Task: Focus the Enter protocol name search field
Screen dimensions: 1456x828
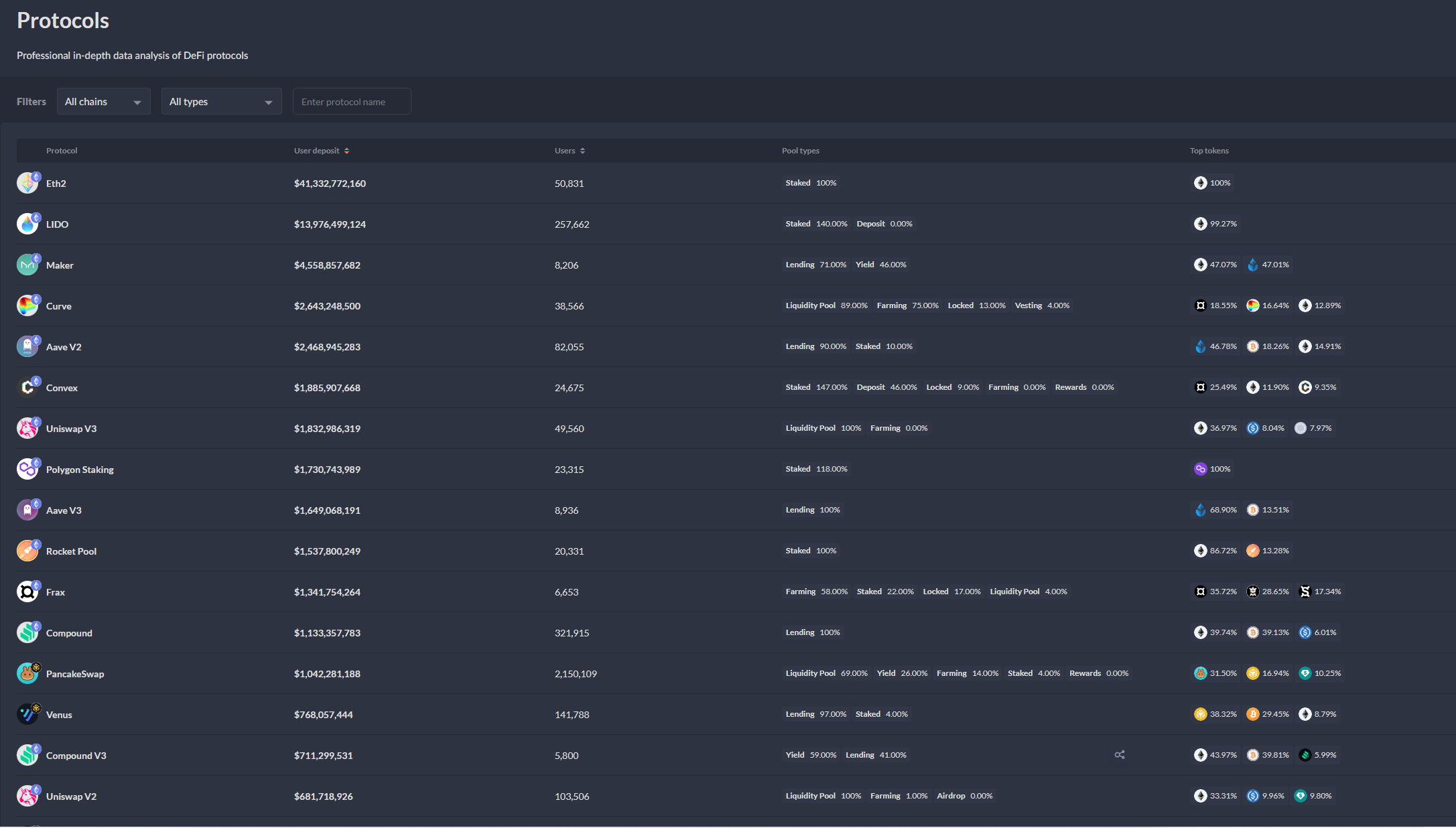Action: (352, 102)
